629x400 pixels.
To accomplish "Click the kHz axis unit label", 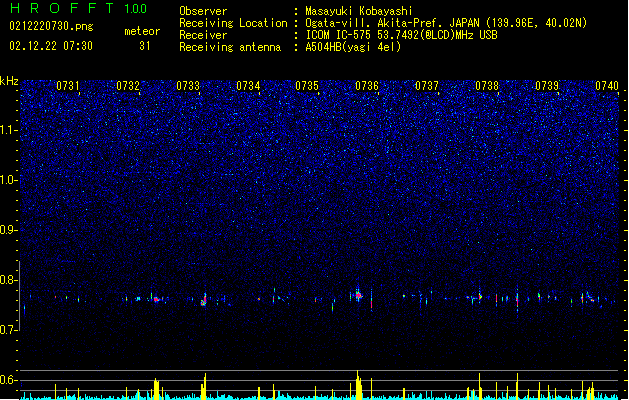I will (9, 81).
